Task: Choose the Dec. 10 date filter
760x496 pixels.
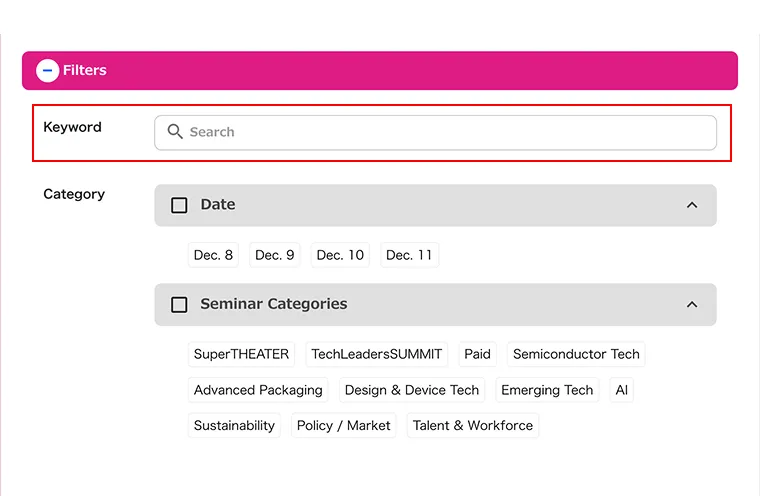Action: [340, 255]
